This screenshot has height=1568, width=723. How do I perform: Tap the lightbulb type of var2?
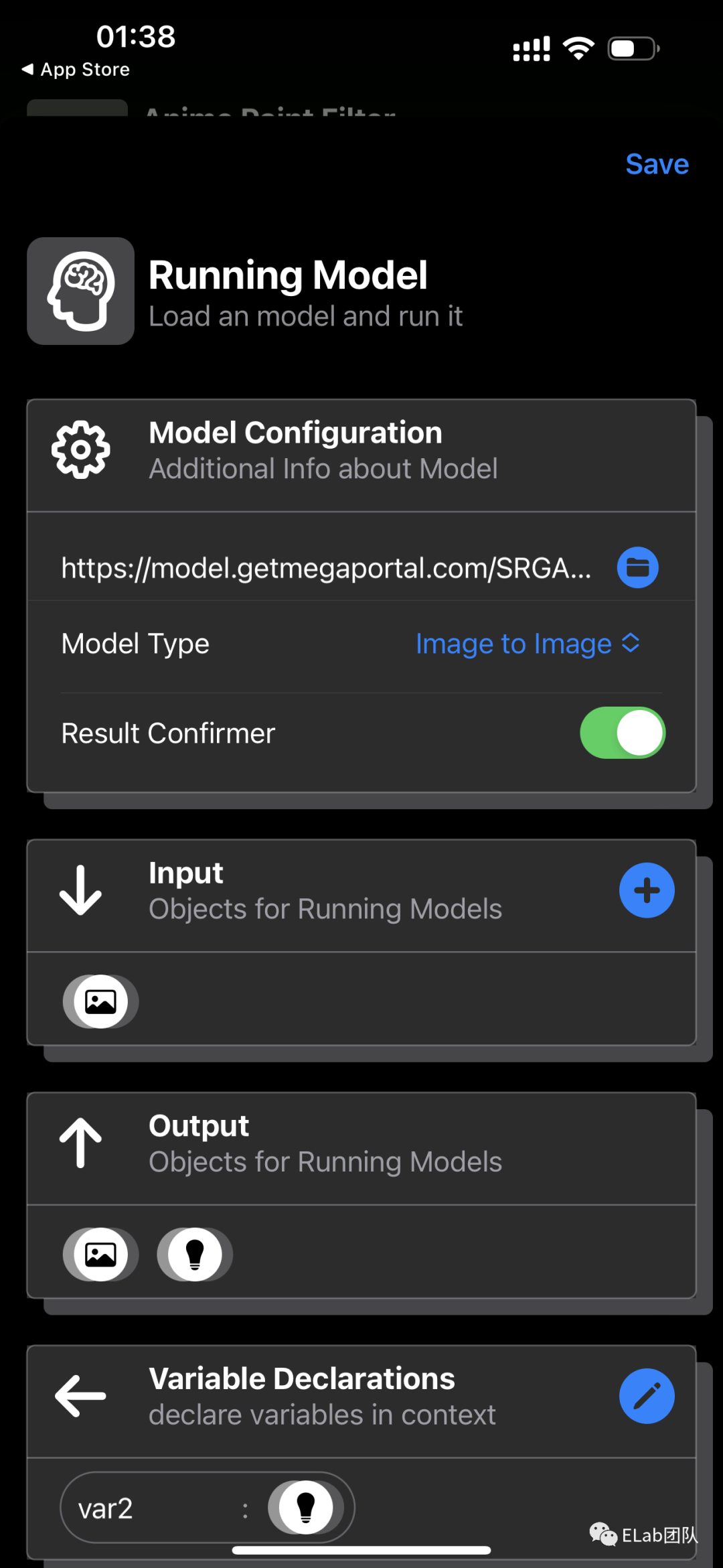pyautogui.click(x=306, y=1507)
